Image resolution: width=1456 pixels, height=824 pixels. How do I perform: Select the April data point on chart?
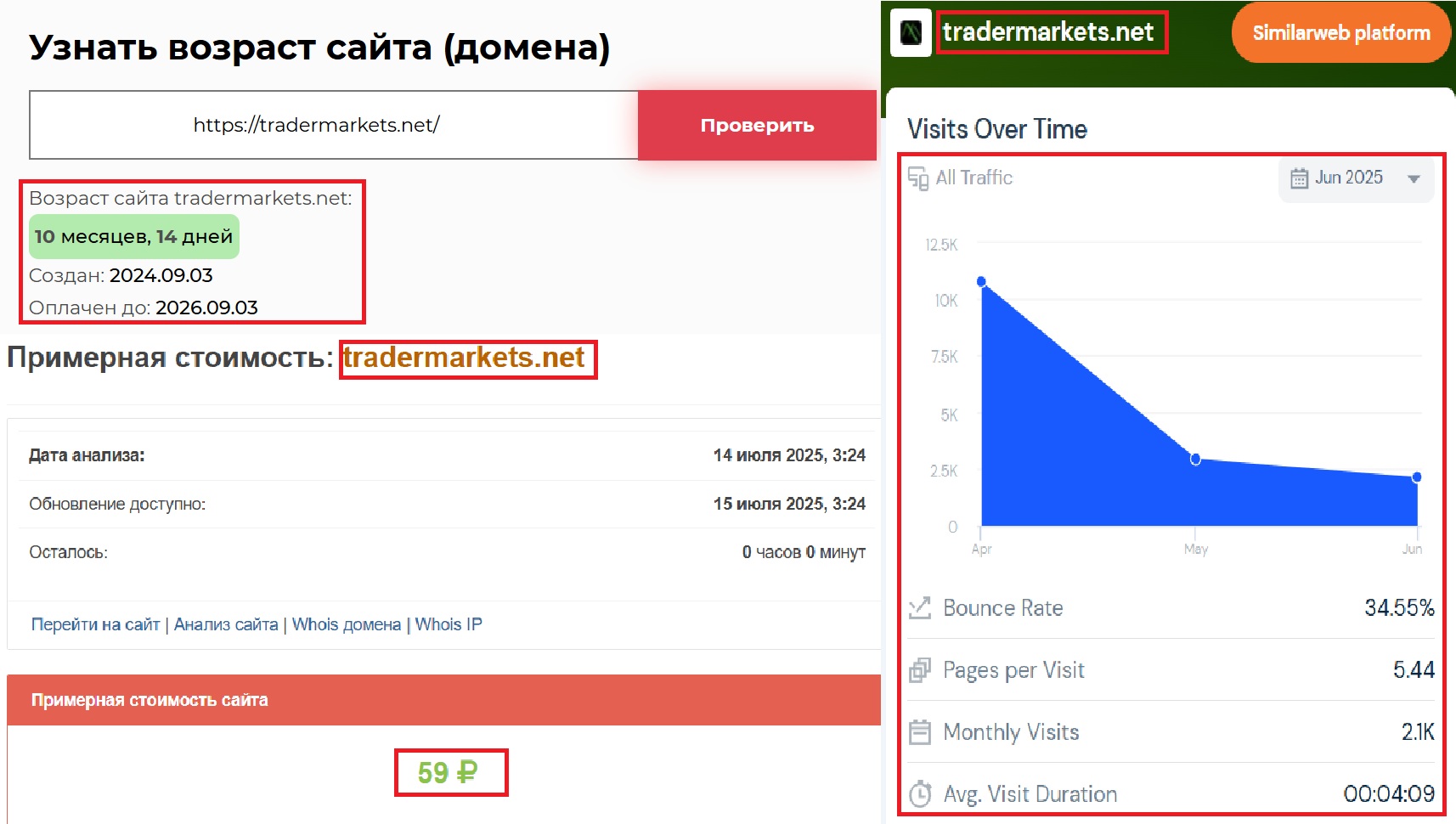981,281
